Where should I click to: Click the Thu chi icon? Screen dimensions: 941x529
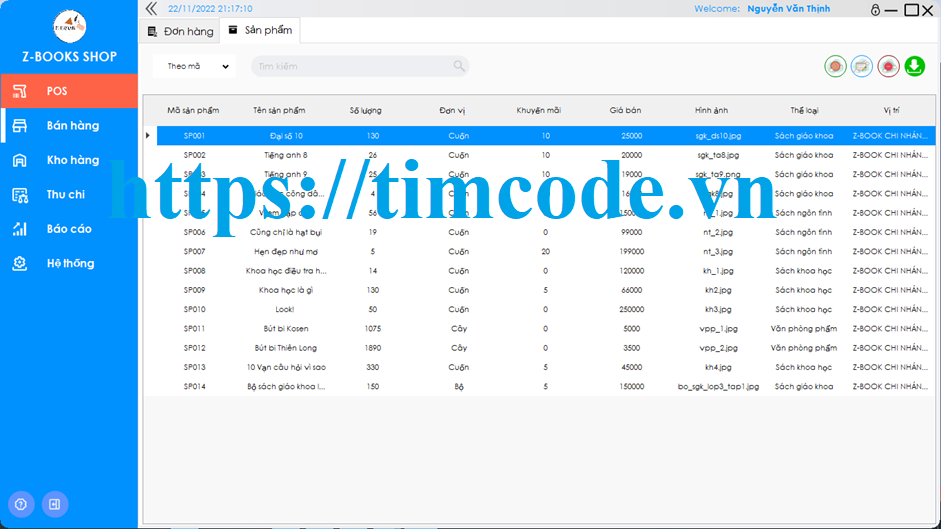20,195
